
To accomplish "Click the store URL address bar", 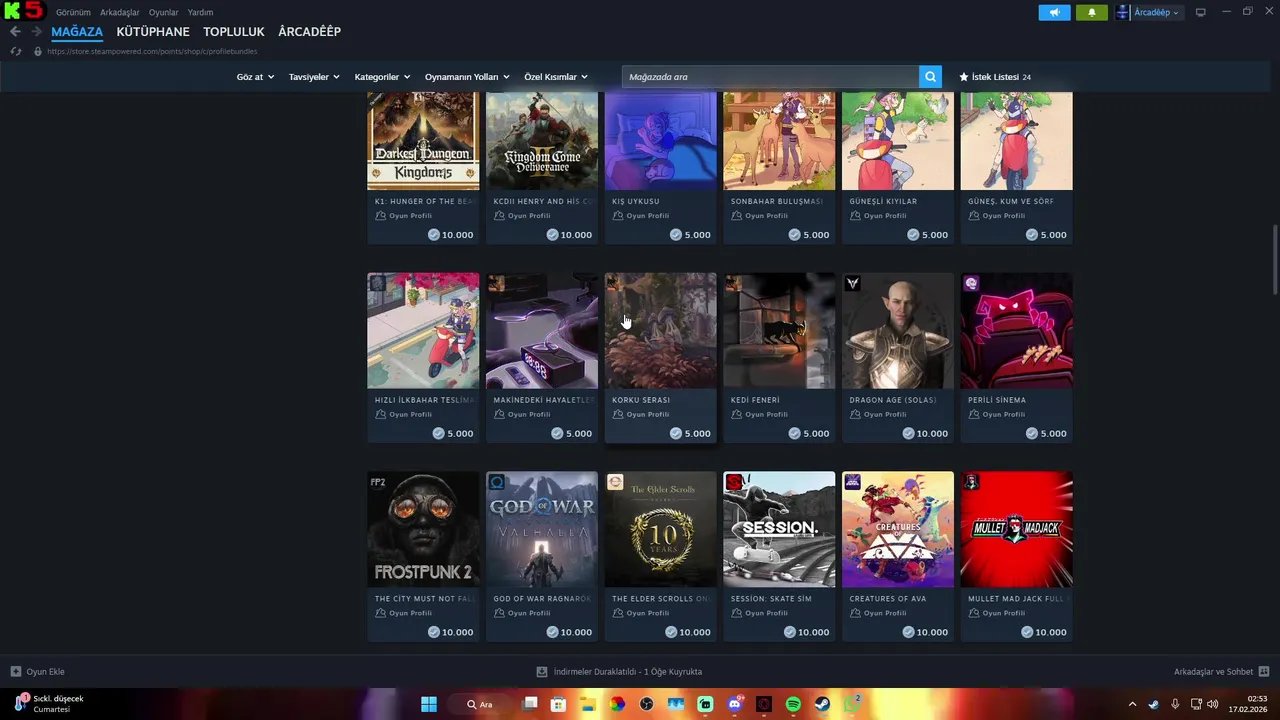I will pos(152,51).
